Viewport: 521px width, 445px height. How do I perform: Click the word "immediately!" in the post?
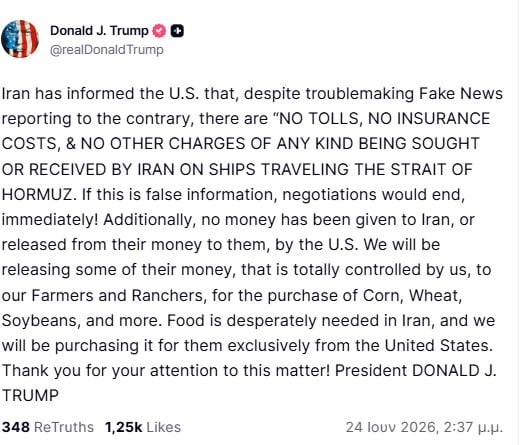click(50, 220)
